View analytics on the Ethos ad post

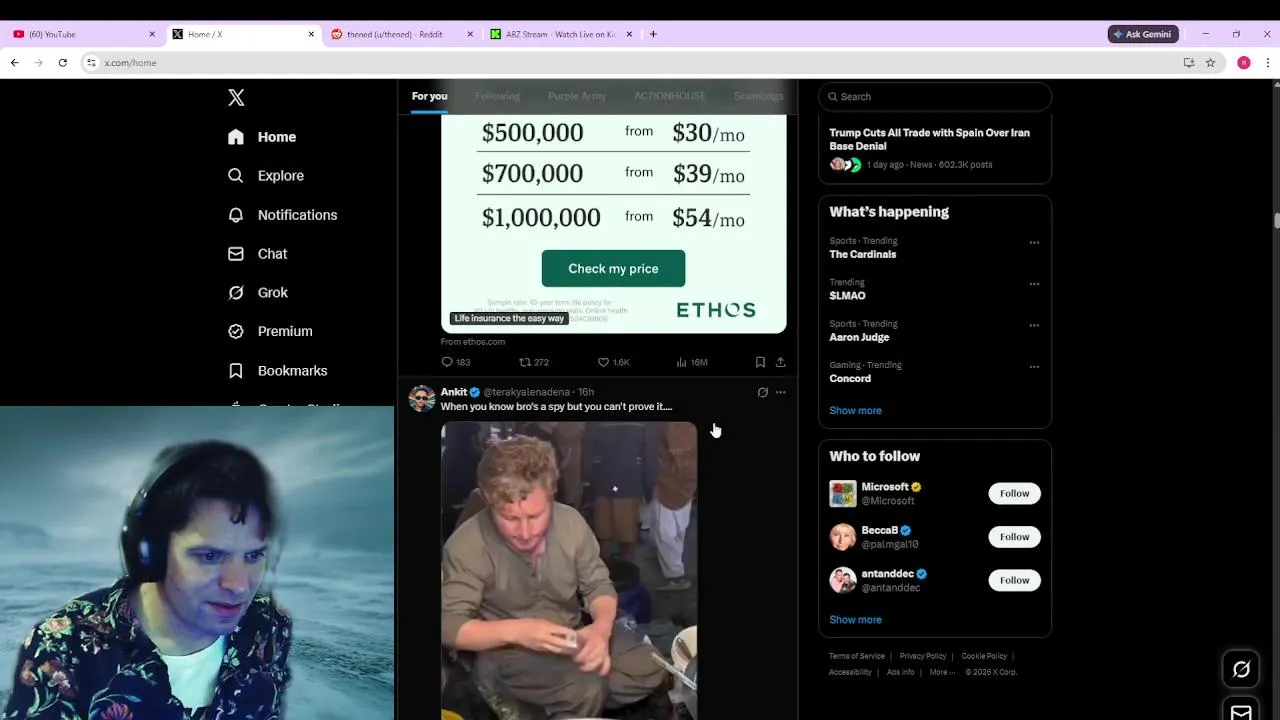click(x=691, y=362)
